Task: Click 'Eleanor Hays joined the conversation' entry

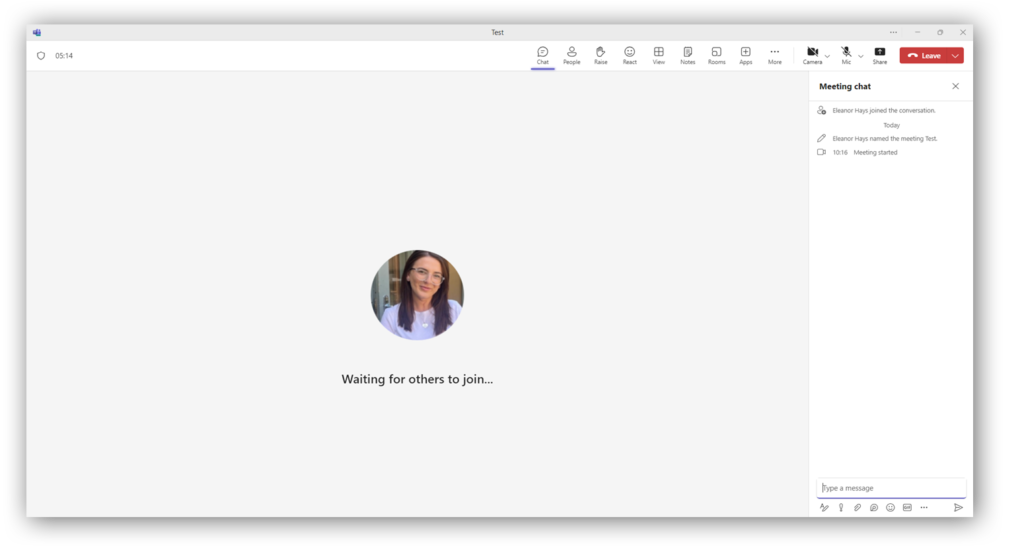Action: coord(884,110)
